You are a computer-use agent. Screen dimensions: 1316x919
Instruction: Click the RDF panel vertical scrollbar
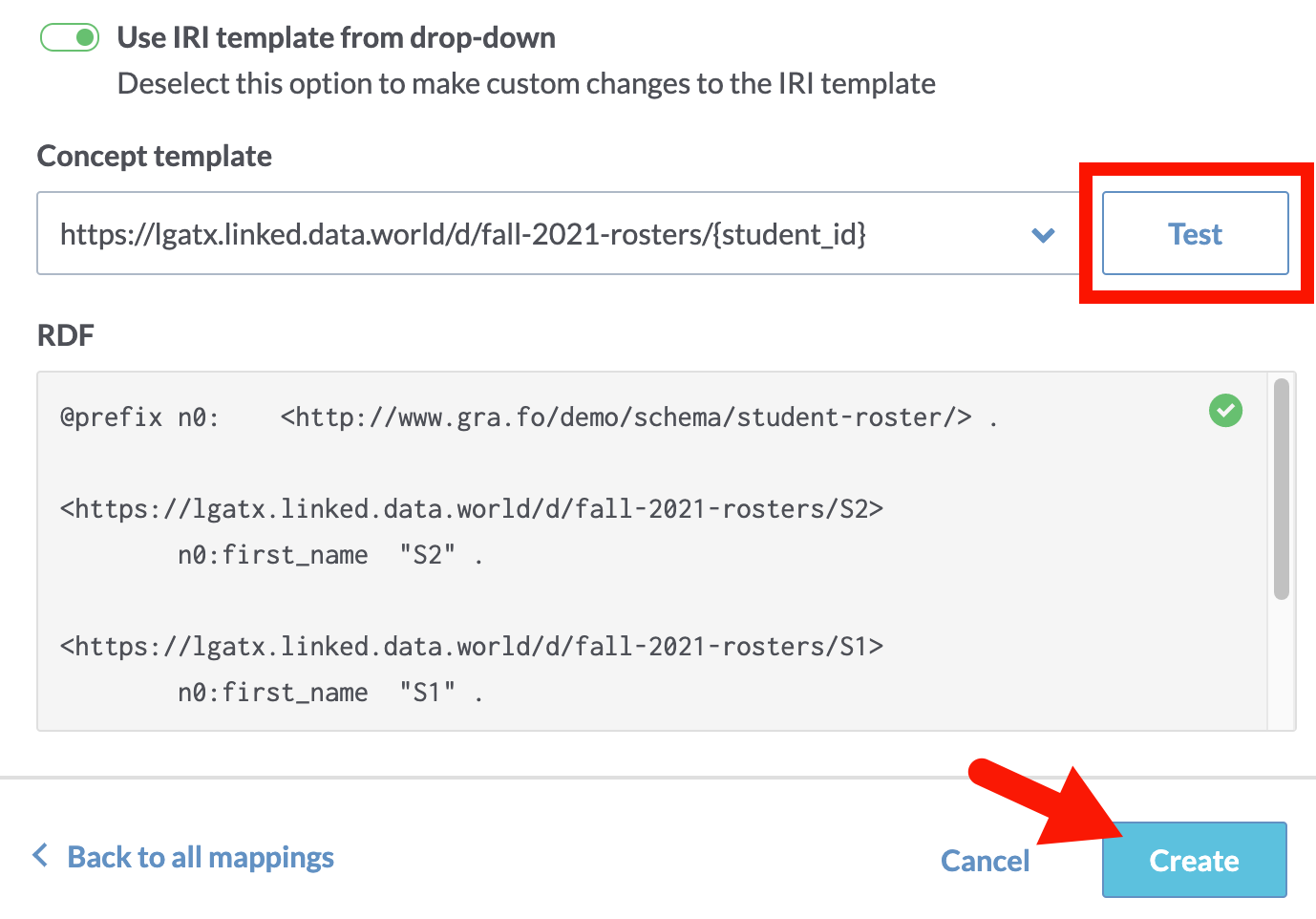coord(1282,488)
